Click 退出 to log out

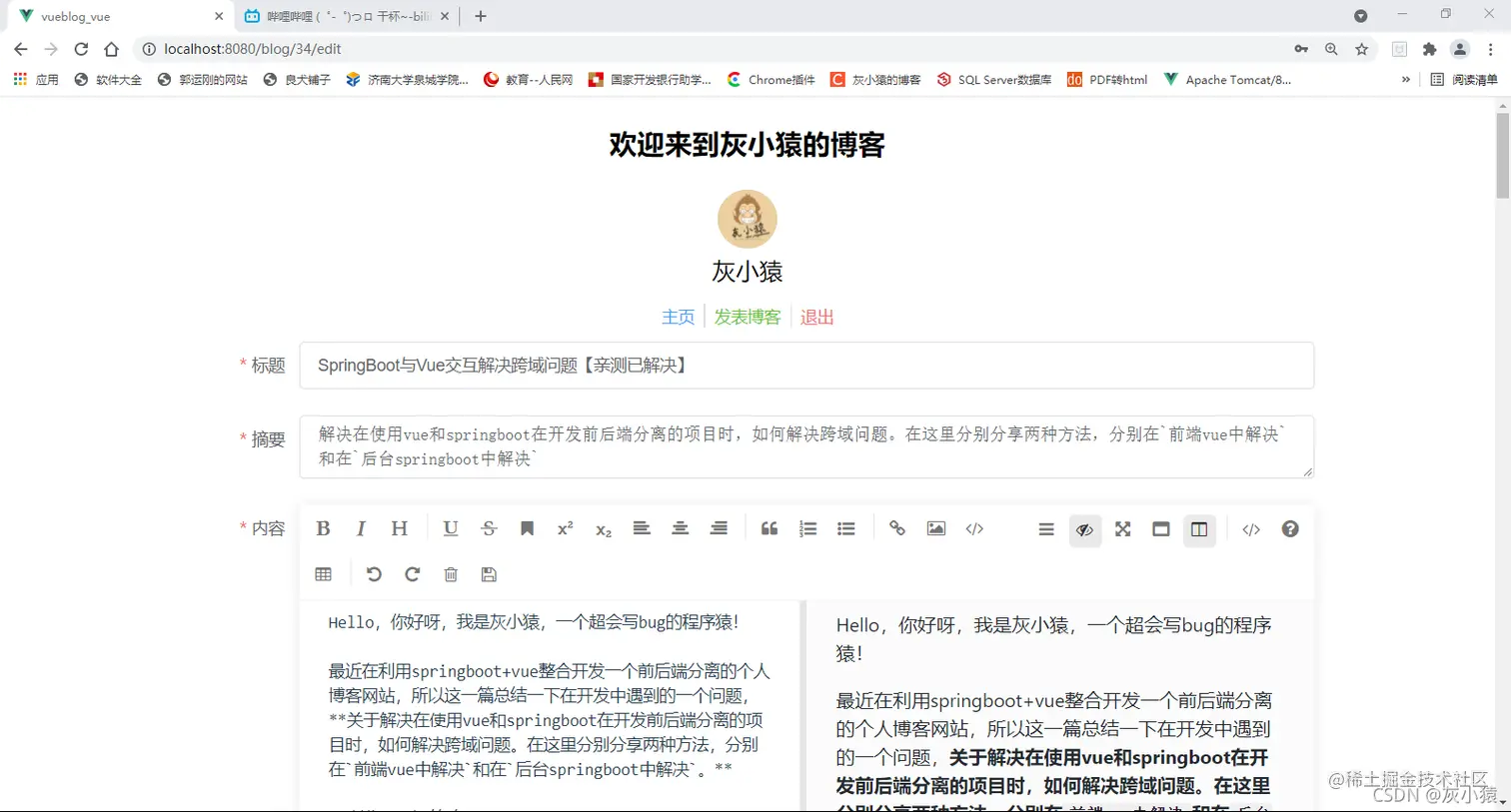point(816,317)
